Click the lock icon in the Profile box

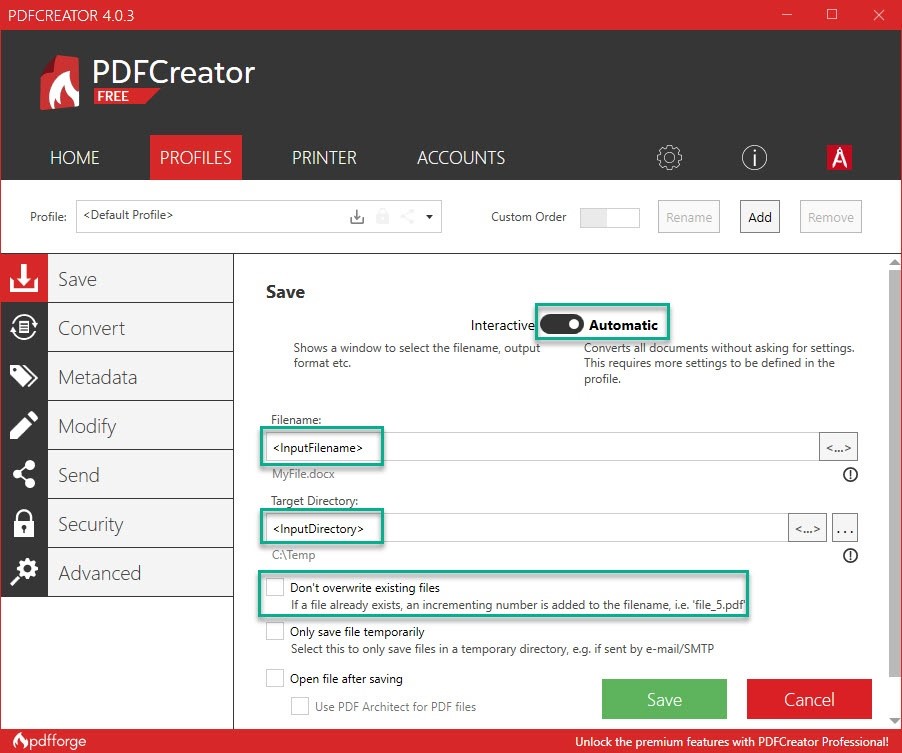[383, 217]
